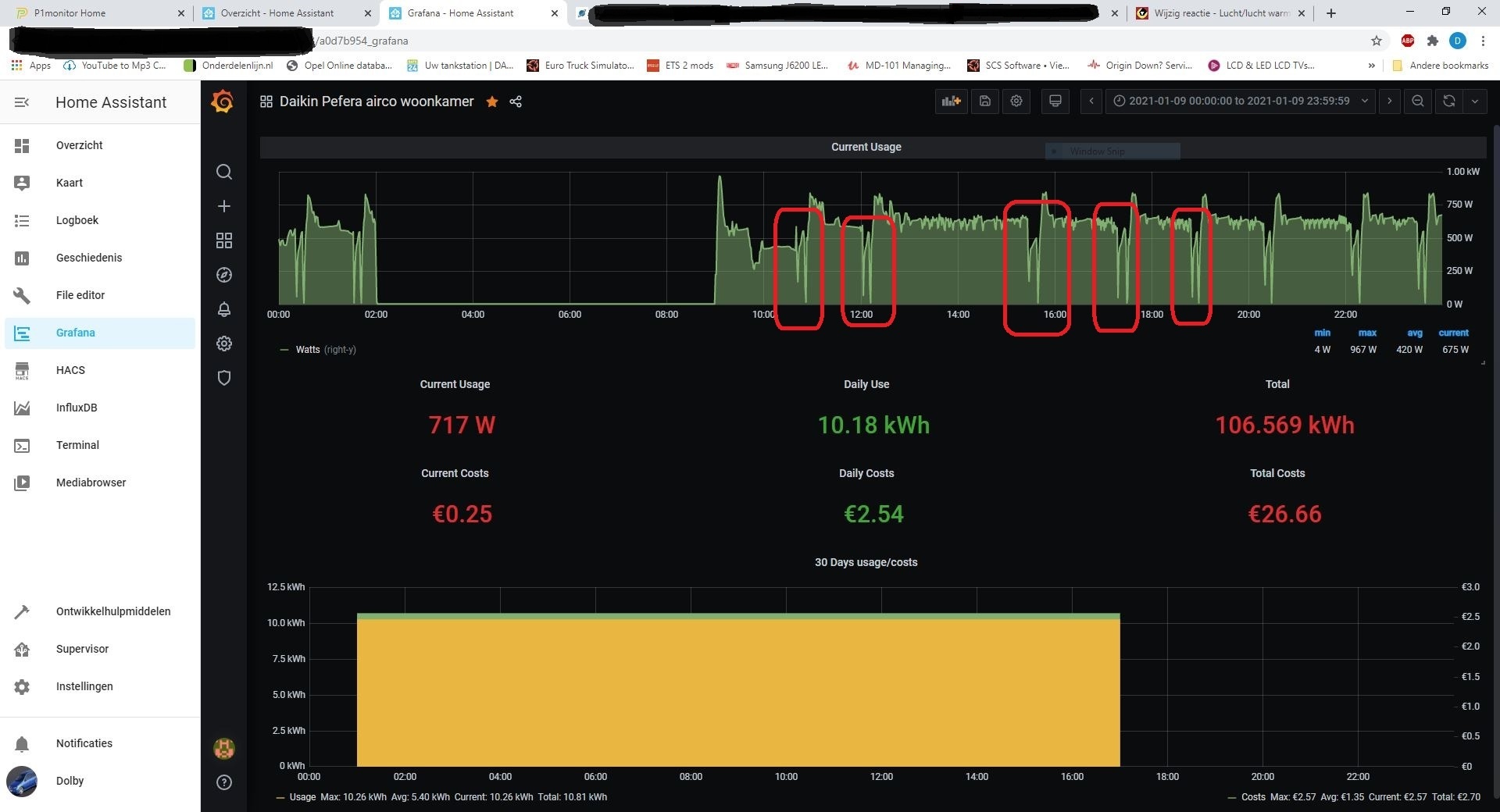Open Apps shortcut in bookmarks bar

(31, 66)
